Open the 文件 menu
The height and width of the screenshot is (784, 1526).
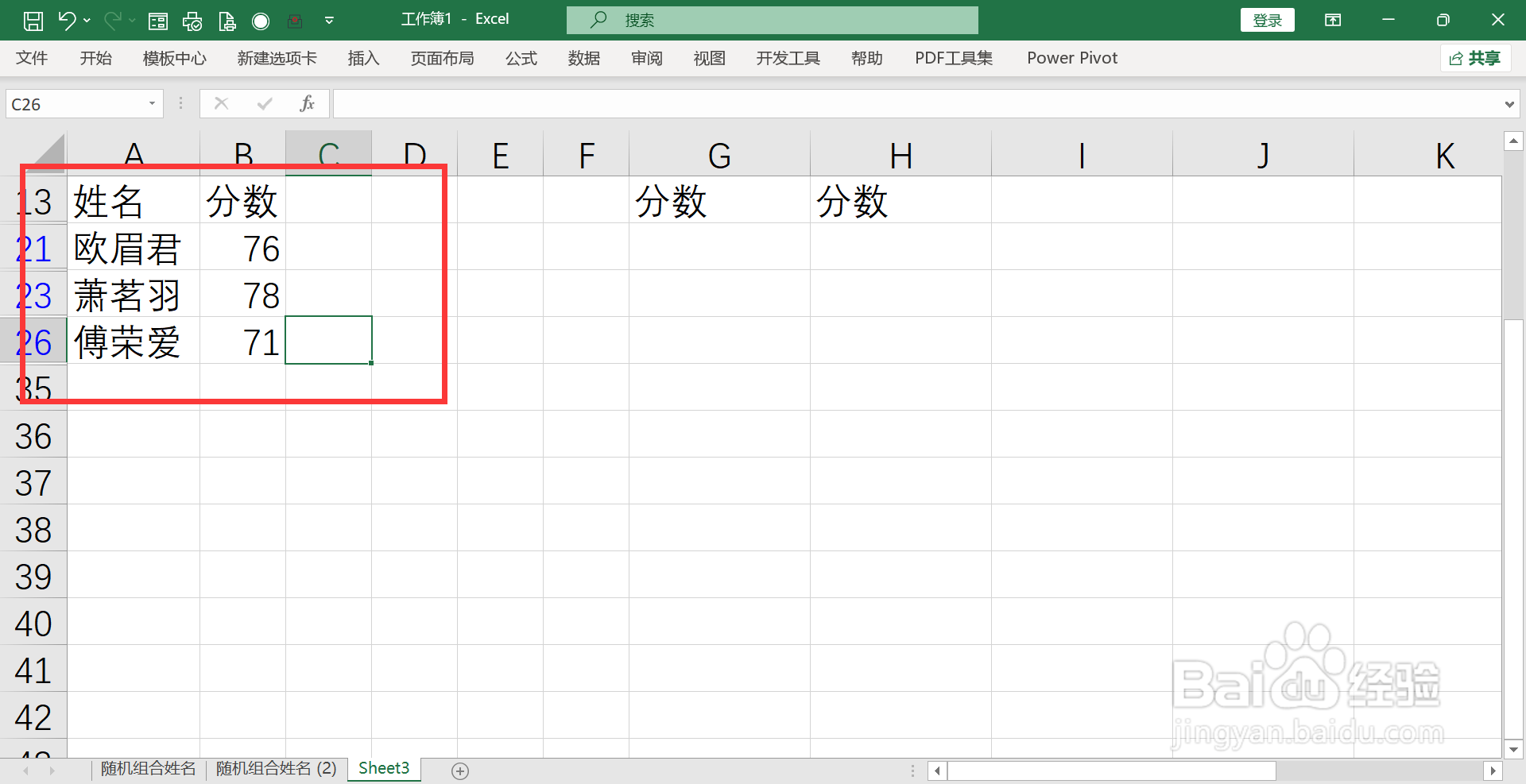click(x=32, y=58)
